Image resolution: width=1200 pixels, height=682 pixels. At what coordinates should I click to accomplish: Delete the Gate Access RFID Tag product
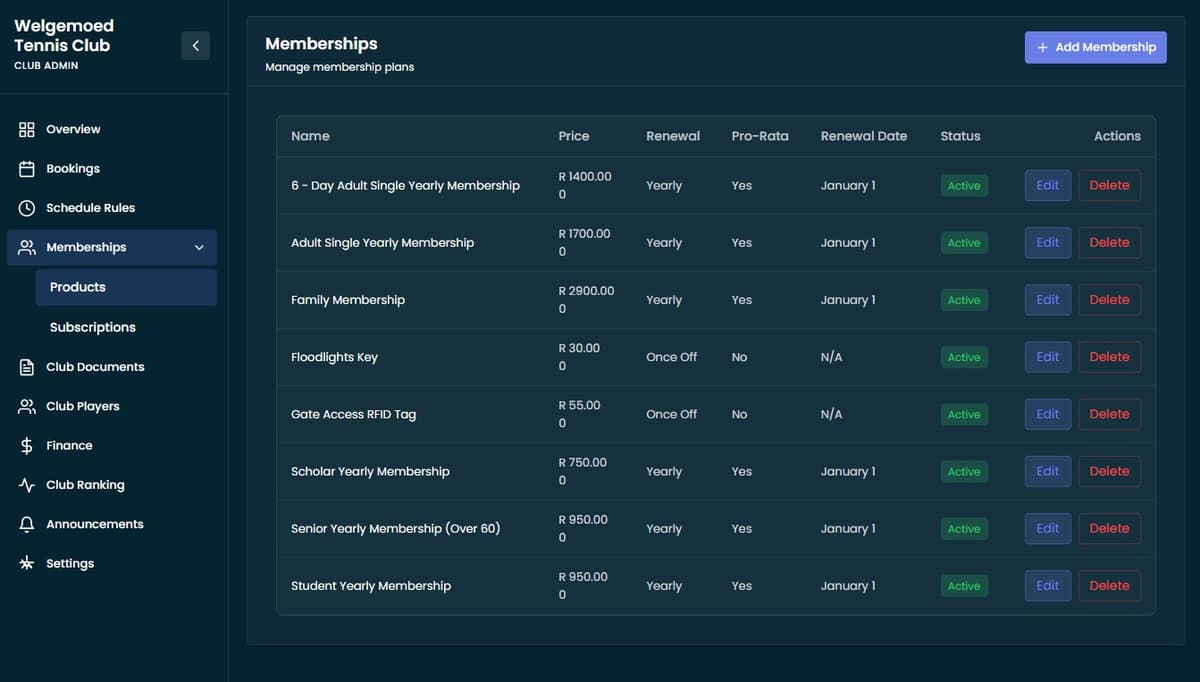[x=1109, y=414]
